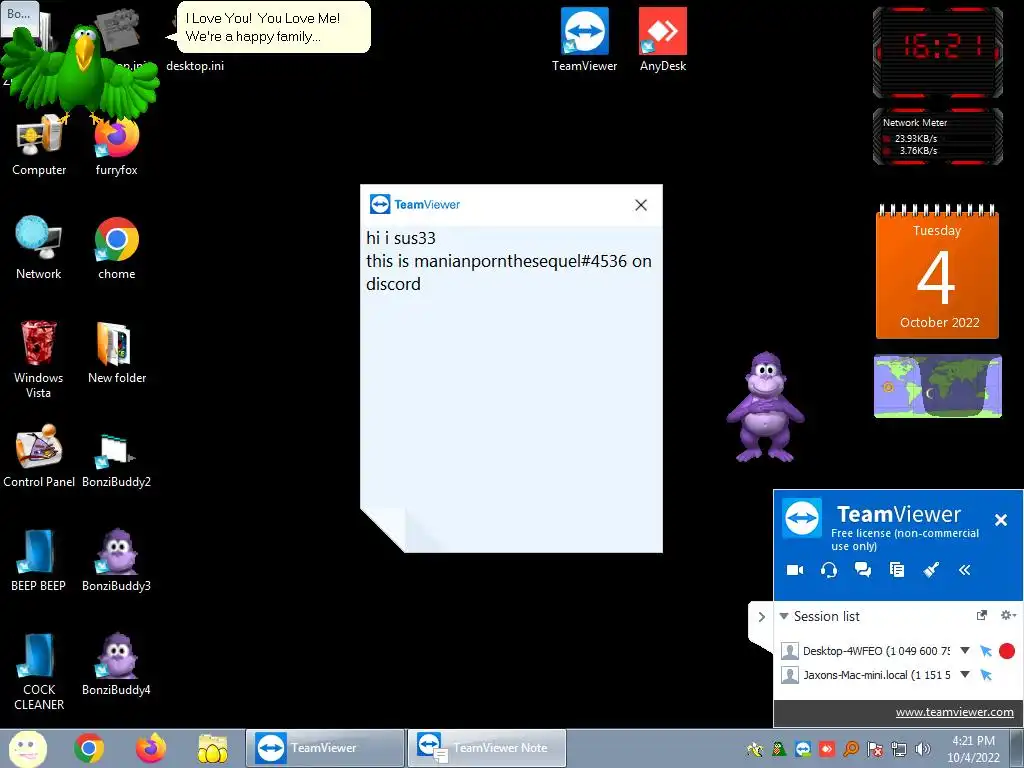This screenshot has width=1024, height=768.
Task: Open the Start menu smiley button
Action: [27, 748]
